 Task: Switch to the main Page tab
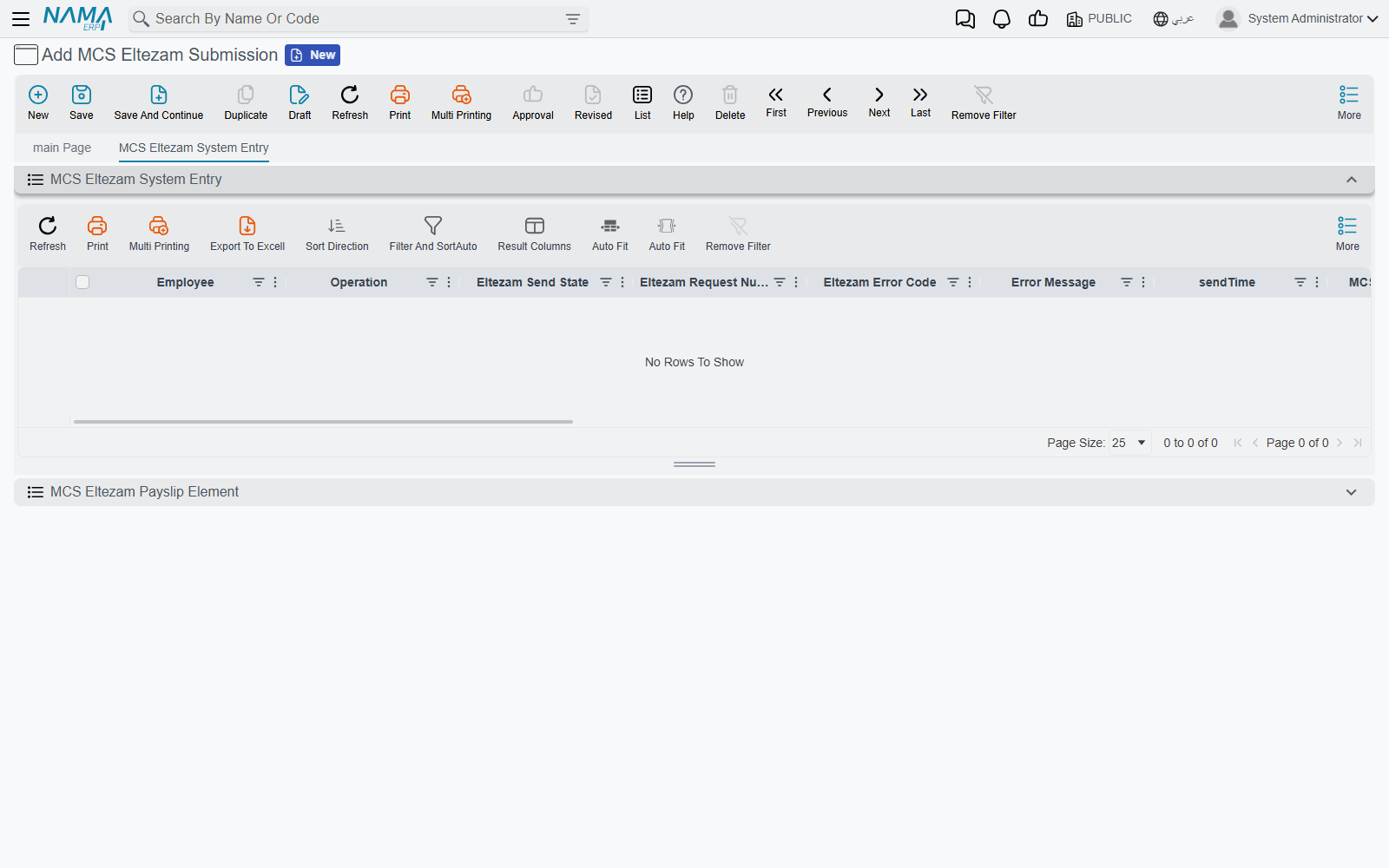pos(62,148)
